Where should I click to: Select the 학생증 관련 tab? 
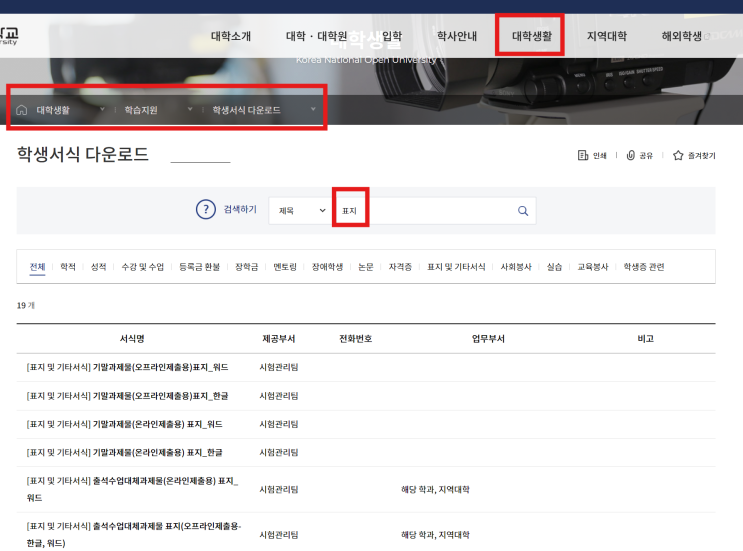click(x=643, y=267)
